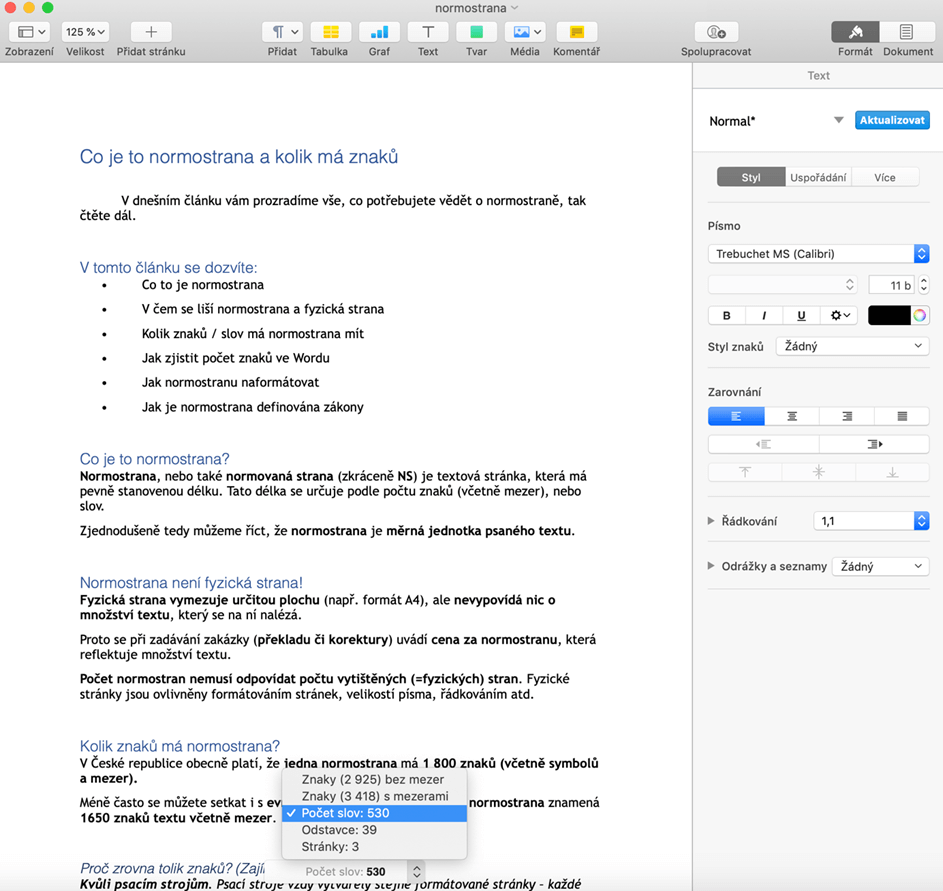The width and height of the screenshot is (943, 891).
Task: Justify the text alignment
Action: (902, 416)
